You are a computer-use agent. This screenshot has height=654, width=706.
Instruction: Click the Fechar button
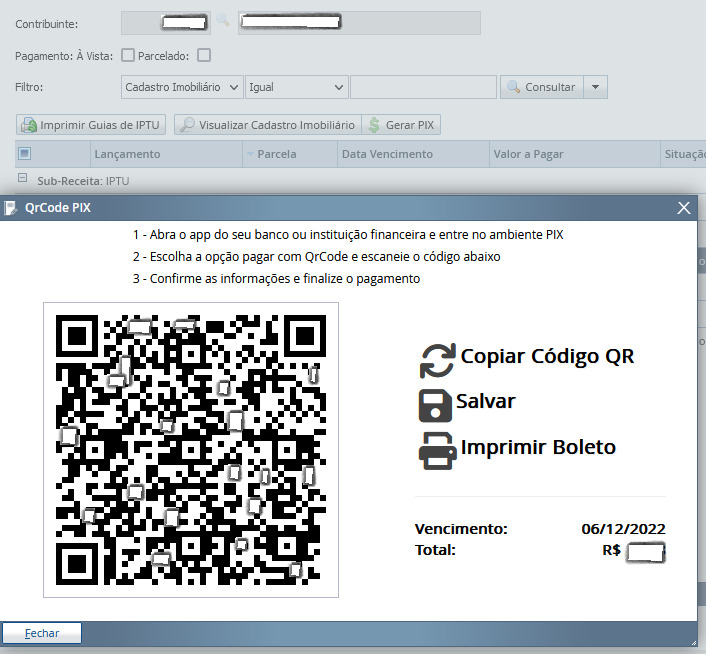[42, 633]
